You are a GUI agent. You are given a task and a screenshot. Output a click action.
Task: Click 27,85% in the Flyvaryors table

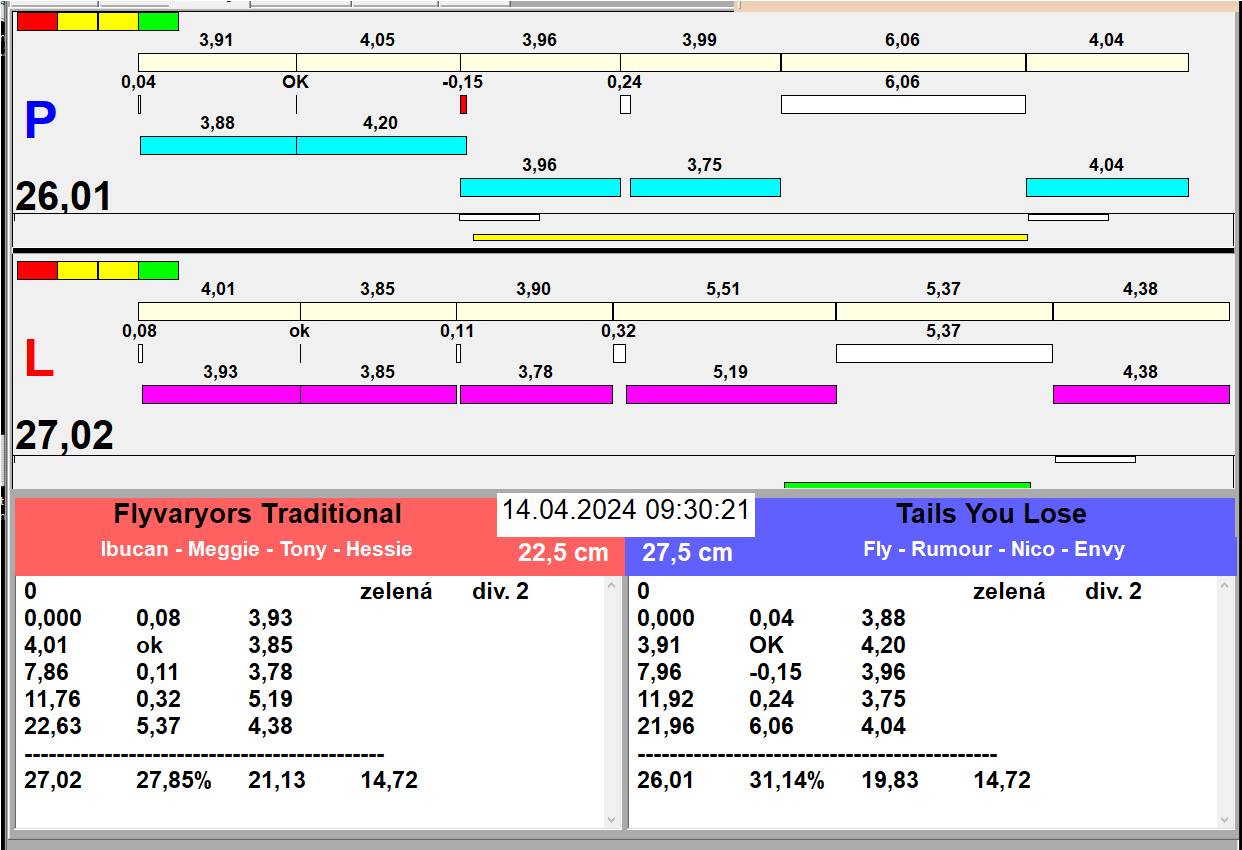click(x=174, y=780)
